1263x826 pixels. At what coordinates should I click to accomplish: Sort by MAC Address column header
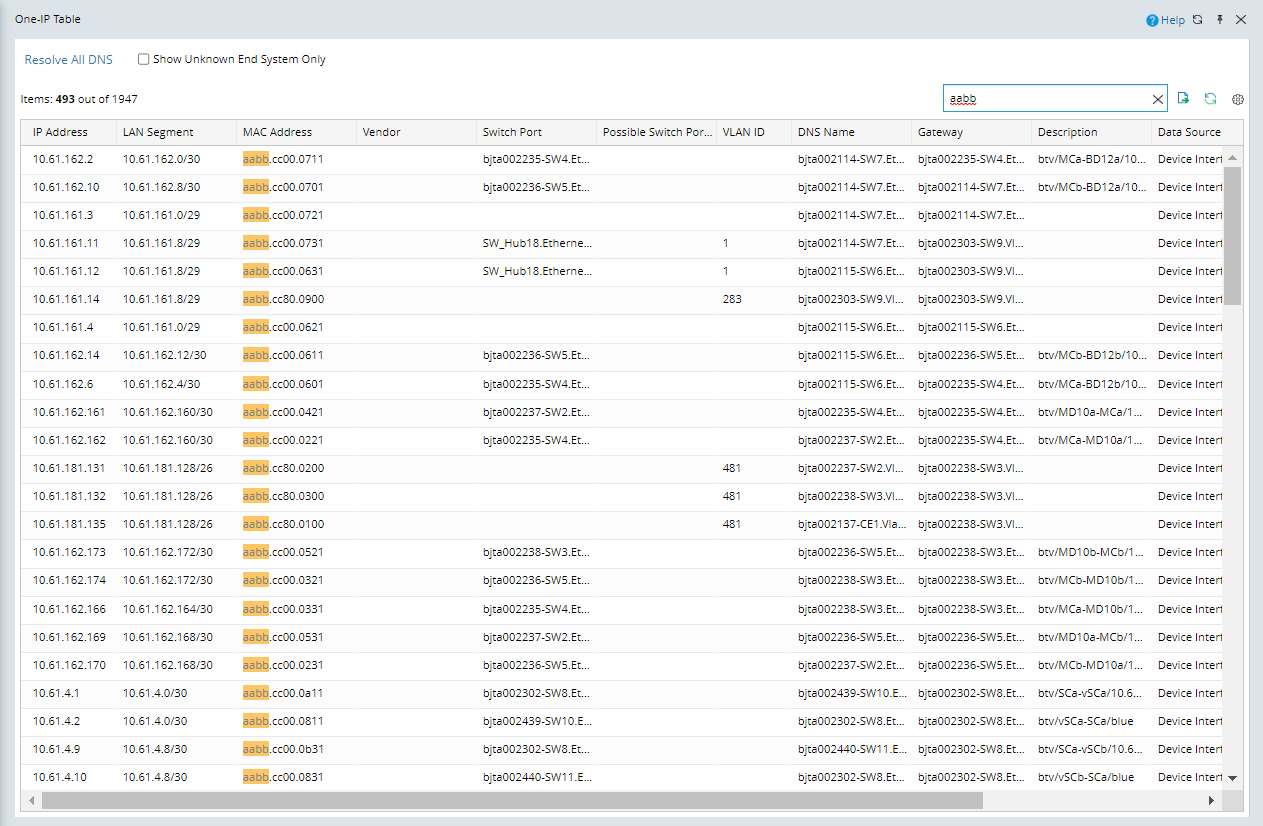[277, 132]
